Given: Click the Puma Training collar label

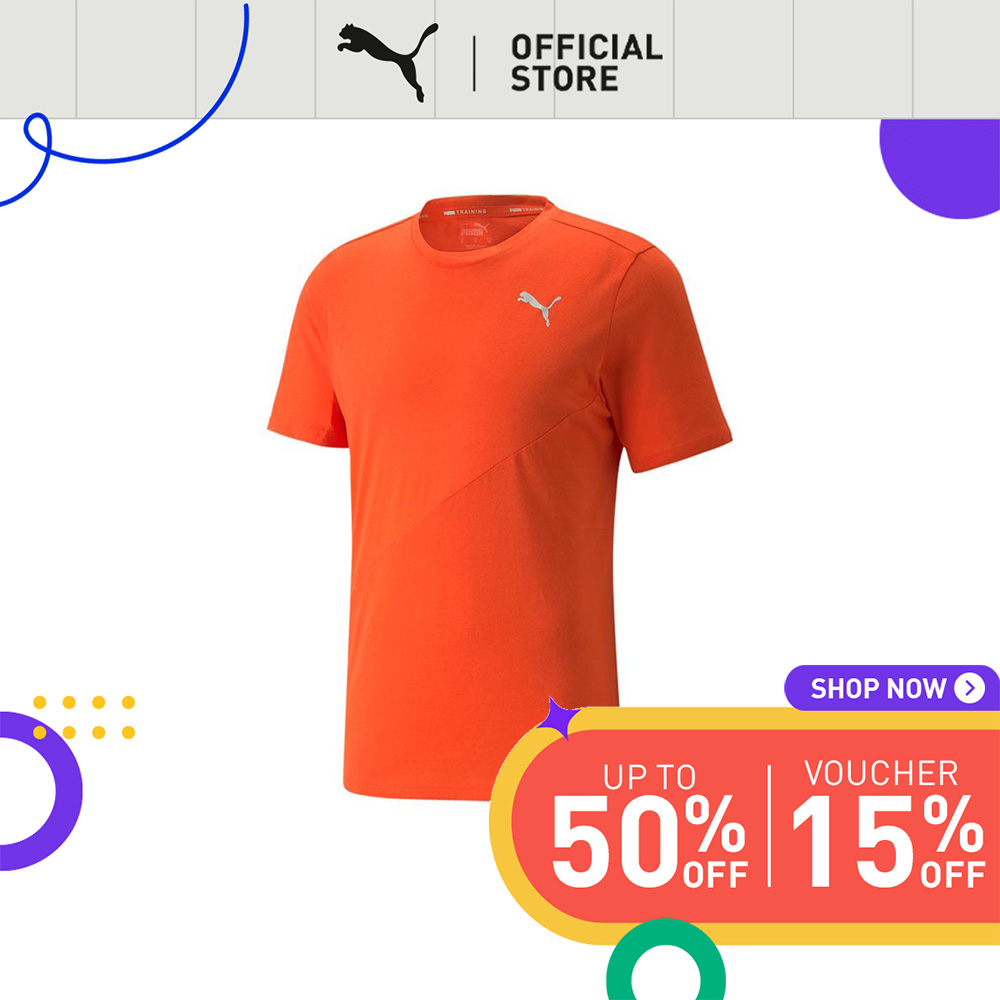Looking at the screenshot, I should coord(466,211).
